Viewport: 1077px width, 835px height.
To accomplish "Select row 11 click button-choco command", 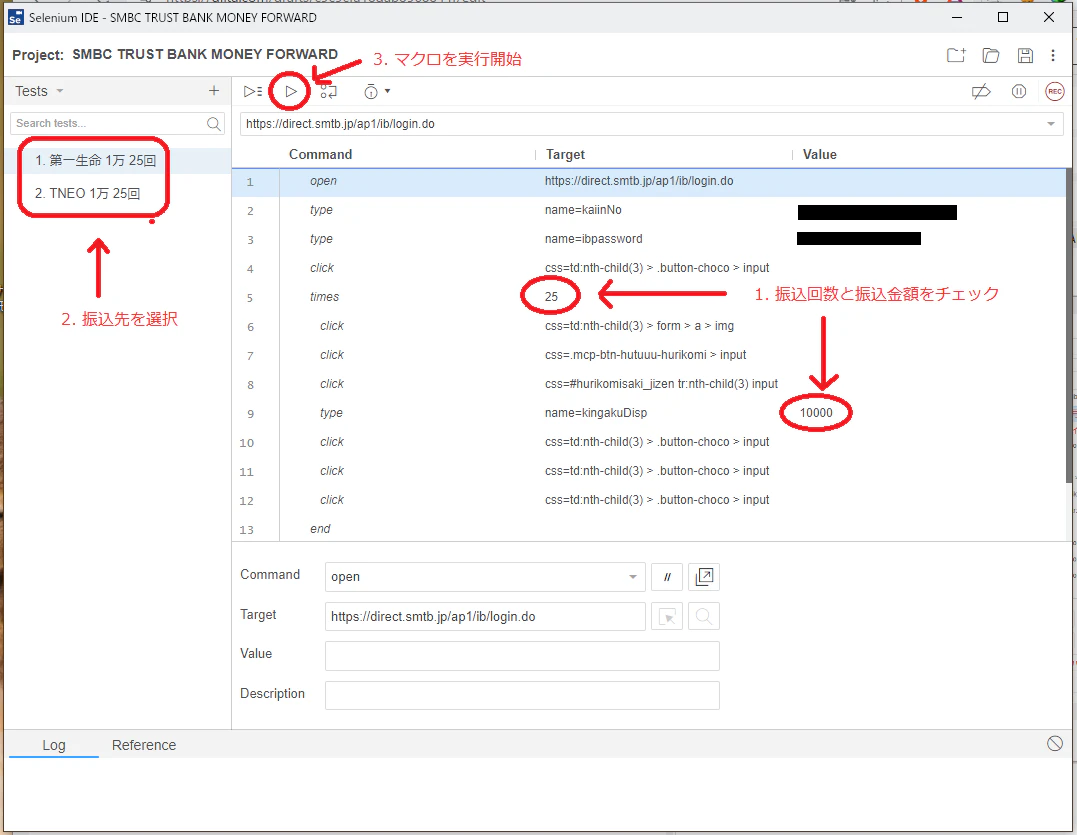I will [648, 471].
